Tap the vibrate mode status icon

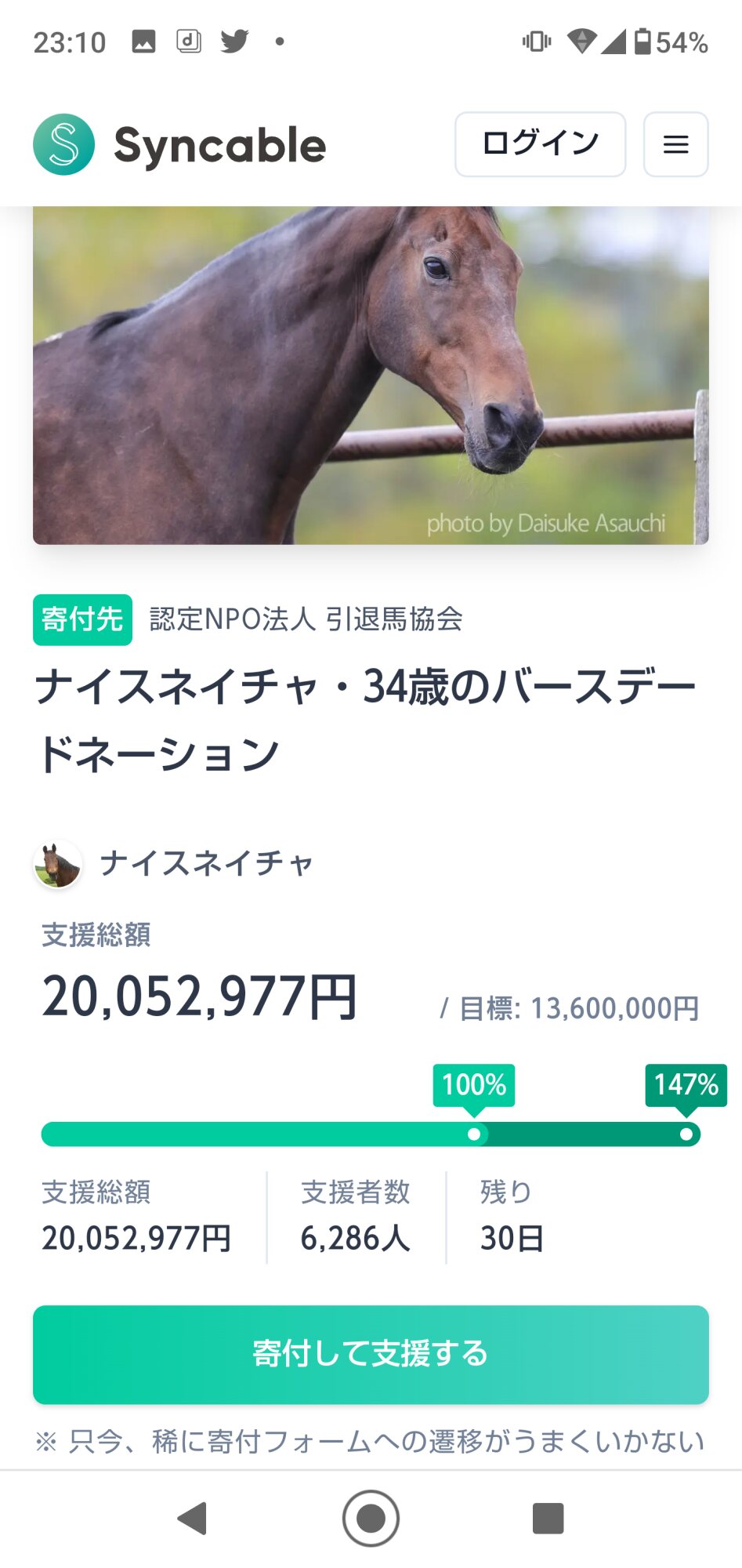pos(537,41)
